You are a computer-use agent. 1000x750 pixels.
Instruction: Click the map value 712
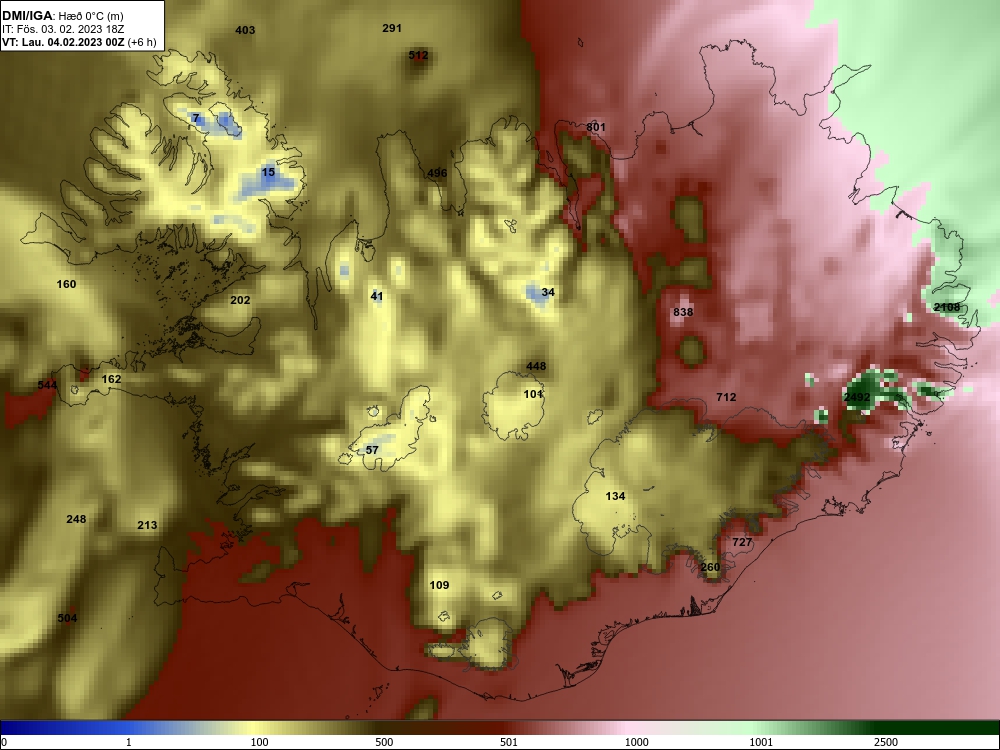[726, 397]
